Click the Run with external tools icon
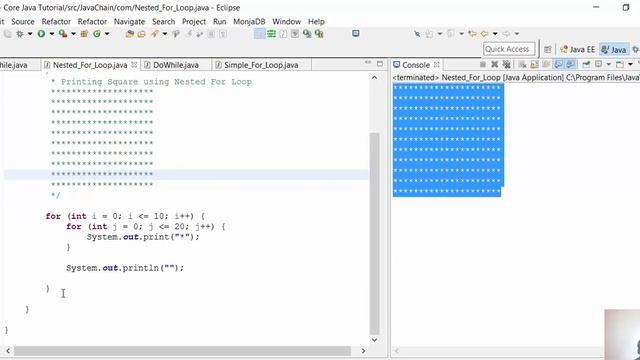 tap(63, 34)
